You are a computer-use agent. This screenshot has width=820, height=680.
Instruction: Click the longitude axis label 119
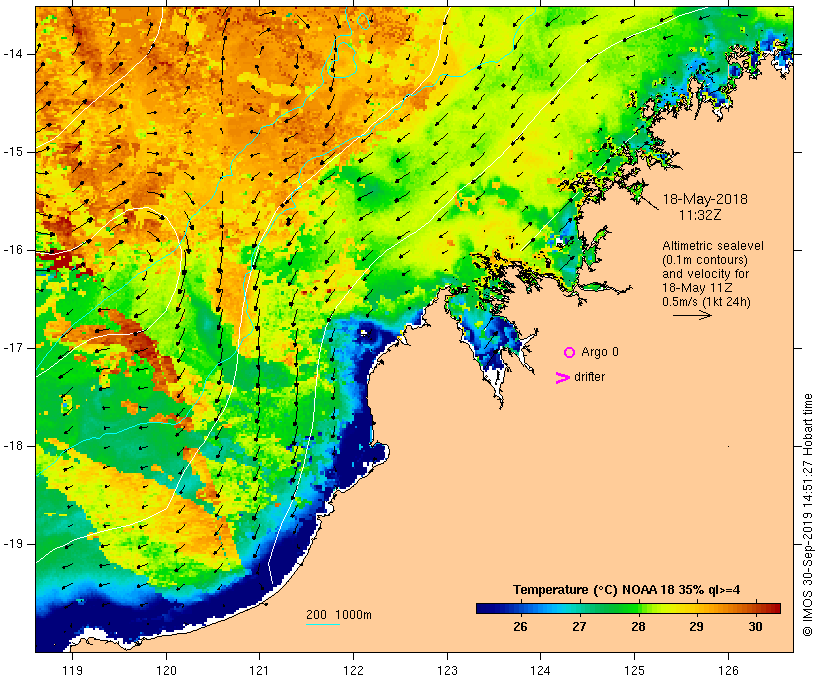point(72,670)
